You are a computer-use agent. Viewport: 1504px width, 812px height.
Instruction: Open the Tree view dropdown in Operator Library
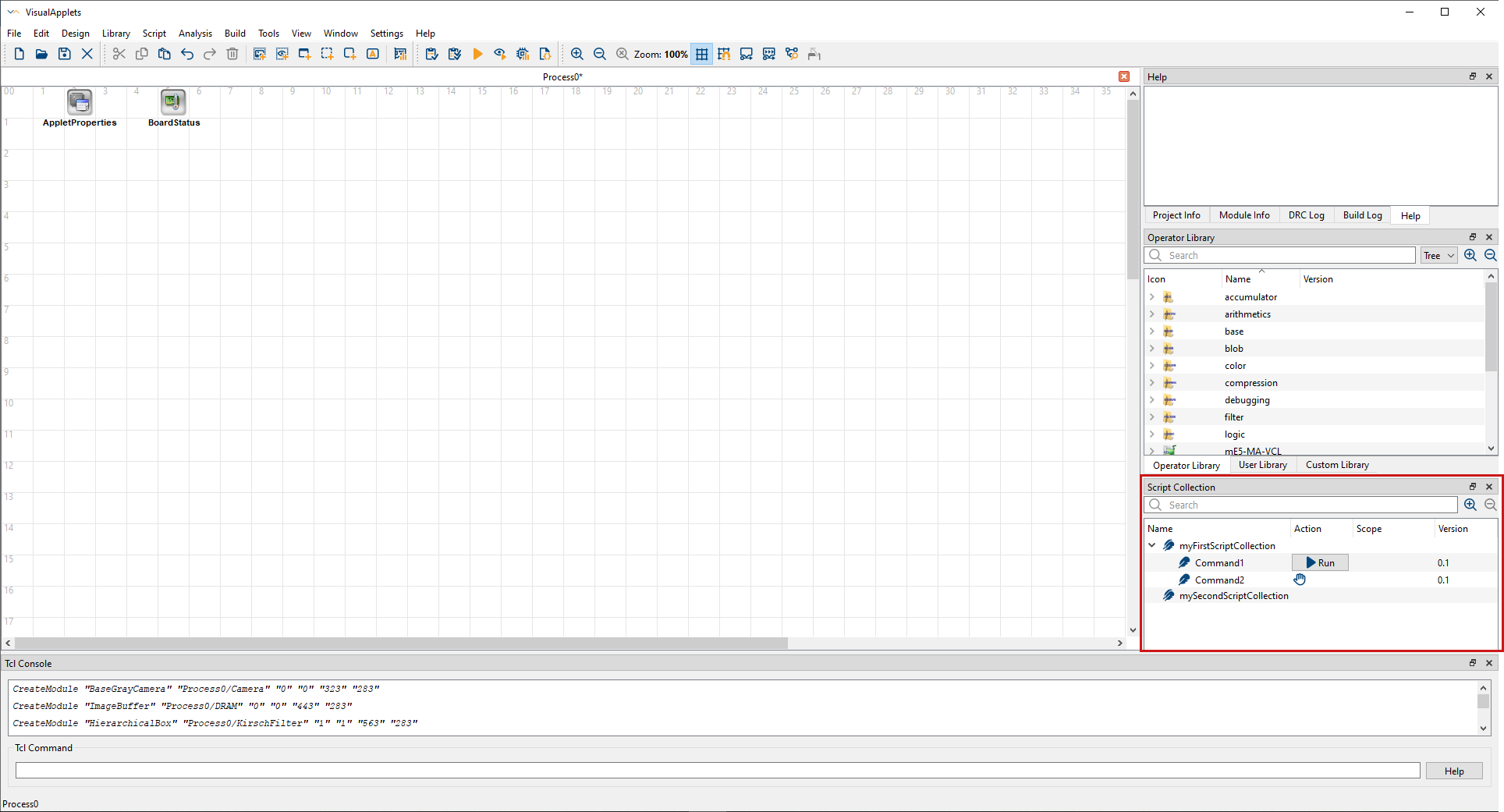pos(1438,255)
